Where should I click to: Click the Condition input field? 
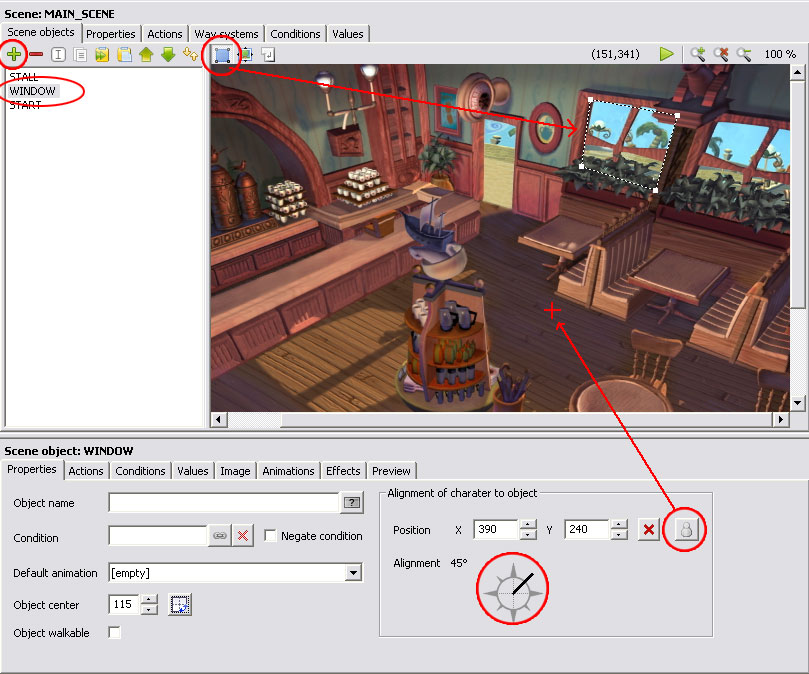coord(158,536)
